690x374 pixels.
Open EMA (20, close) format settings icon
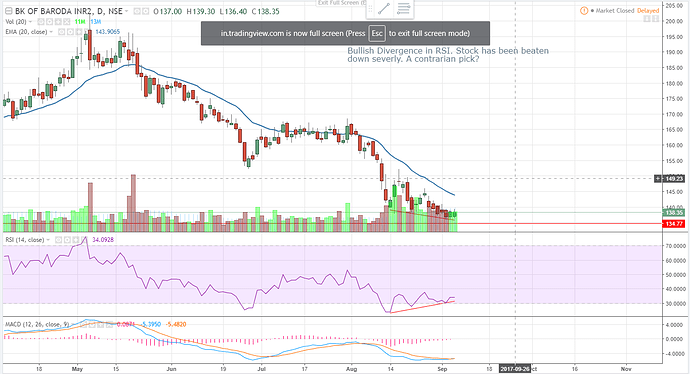tap(70, 32)
